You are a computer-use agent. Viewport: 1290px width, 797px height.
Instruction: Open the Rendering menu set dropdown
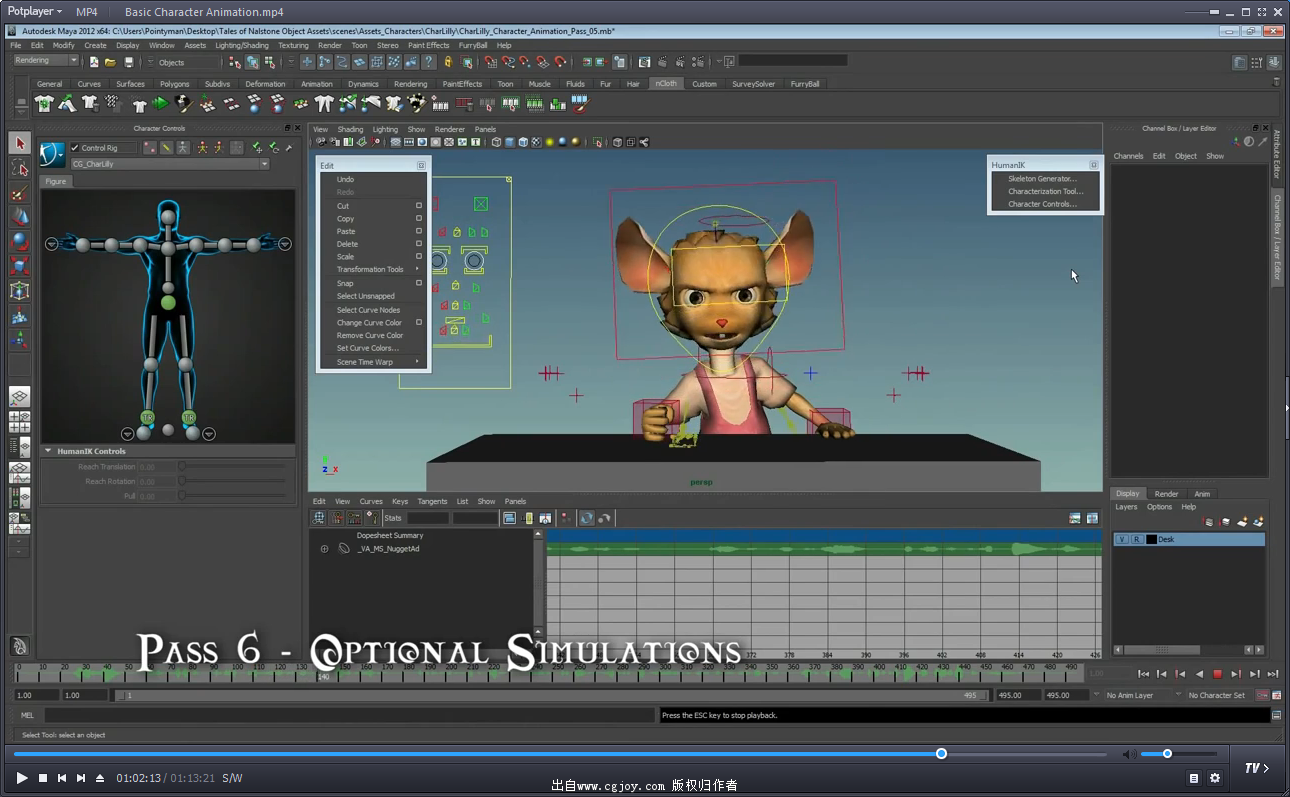(x=45, y=61)
